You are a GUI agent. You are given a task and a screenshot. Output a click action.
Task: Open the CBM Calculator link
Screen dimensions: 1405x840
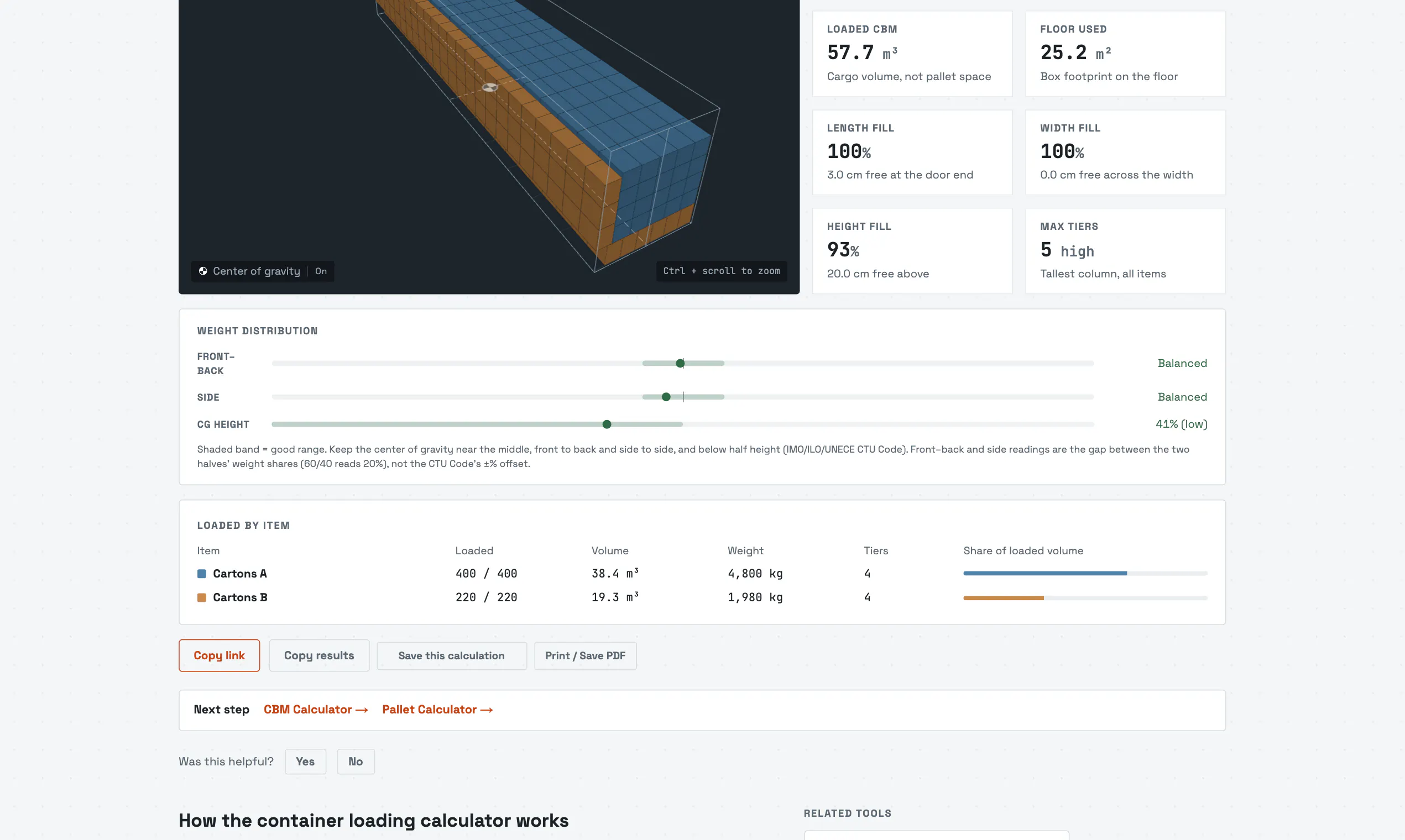315,709
